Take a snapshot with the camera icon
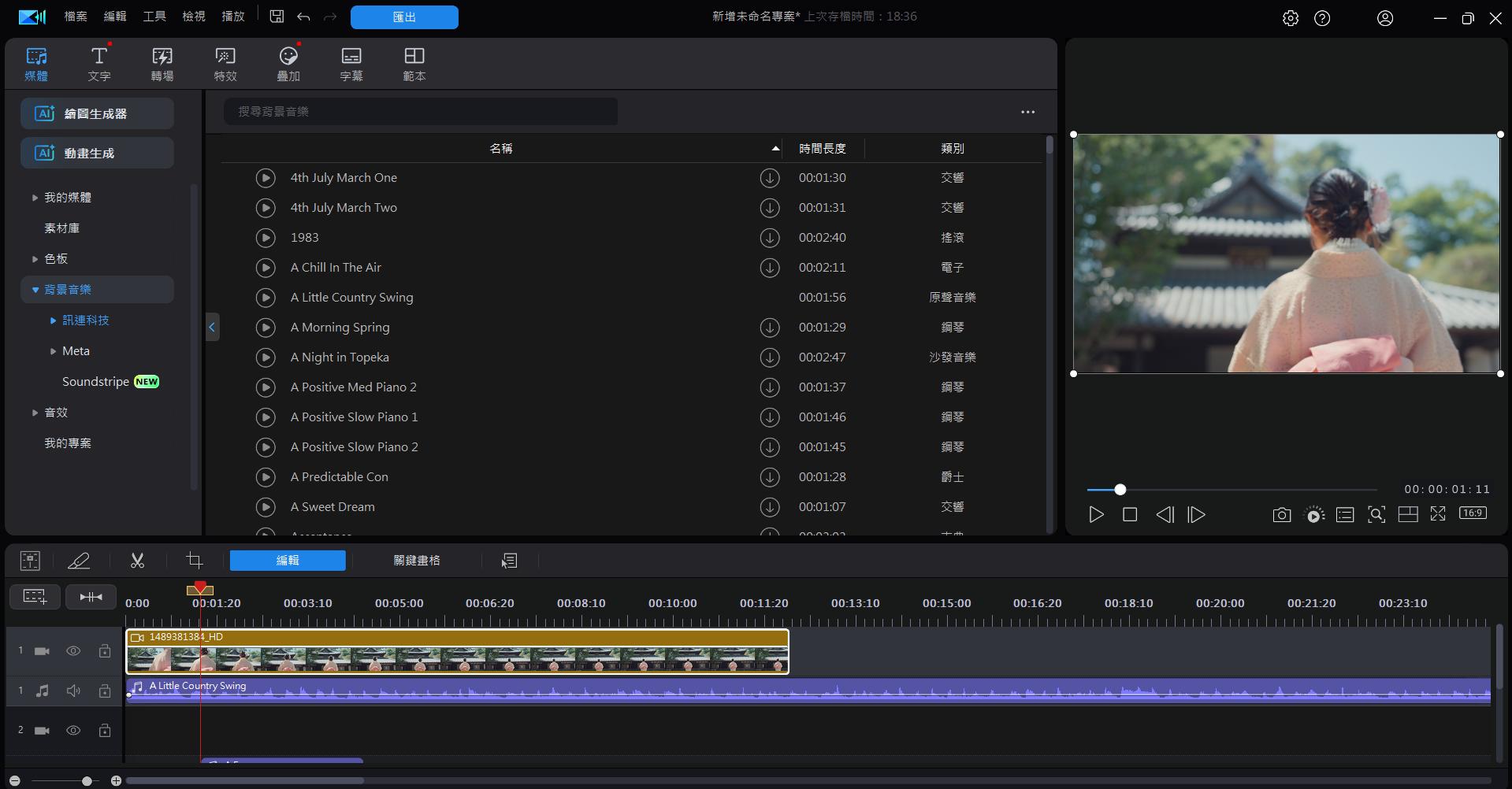 coord(1281,515)
